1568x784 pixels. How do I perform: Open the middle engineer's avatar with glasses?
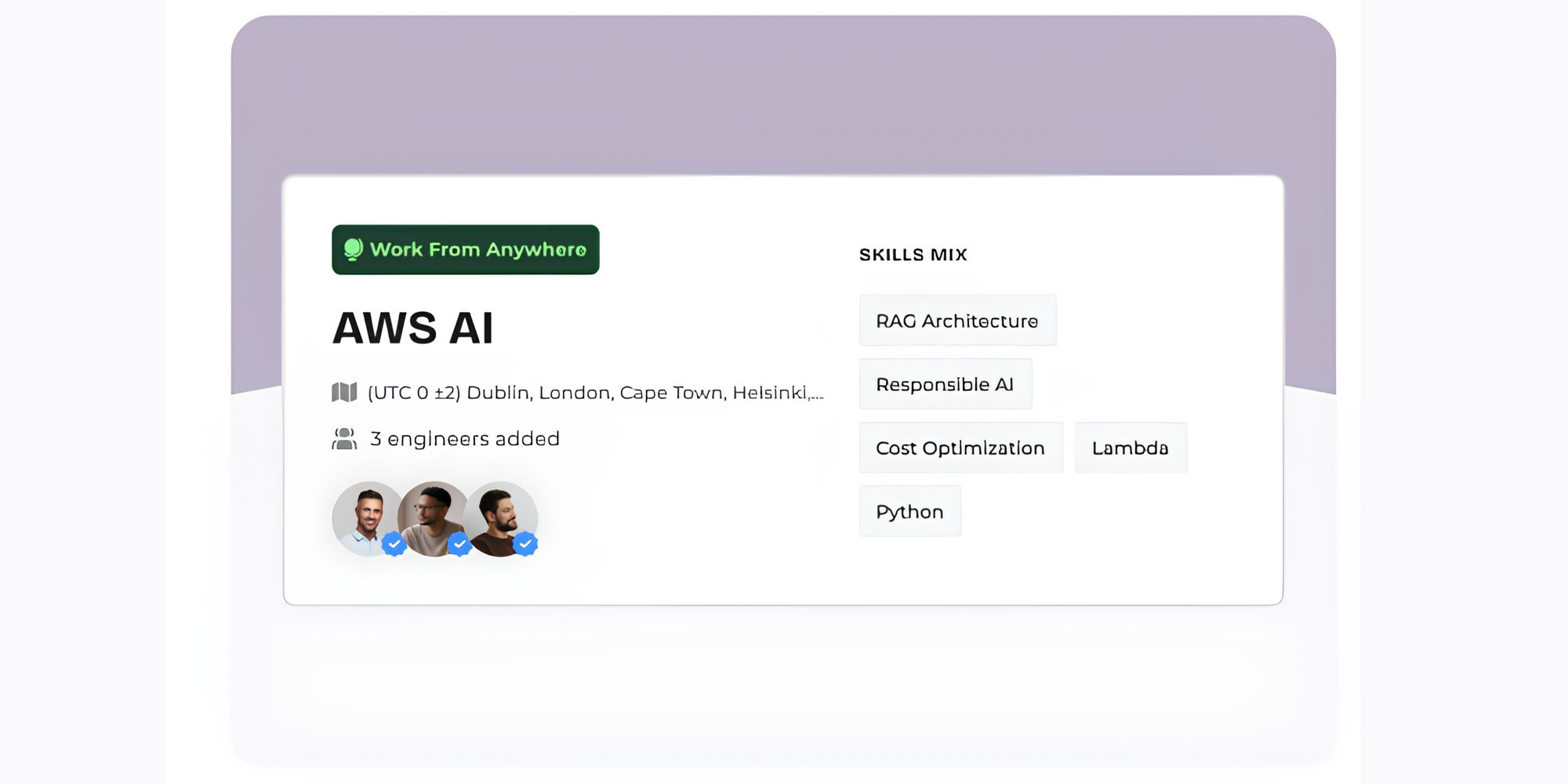[x=434, y=518]
